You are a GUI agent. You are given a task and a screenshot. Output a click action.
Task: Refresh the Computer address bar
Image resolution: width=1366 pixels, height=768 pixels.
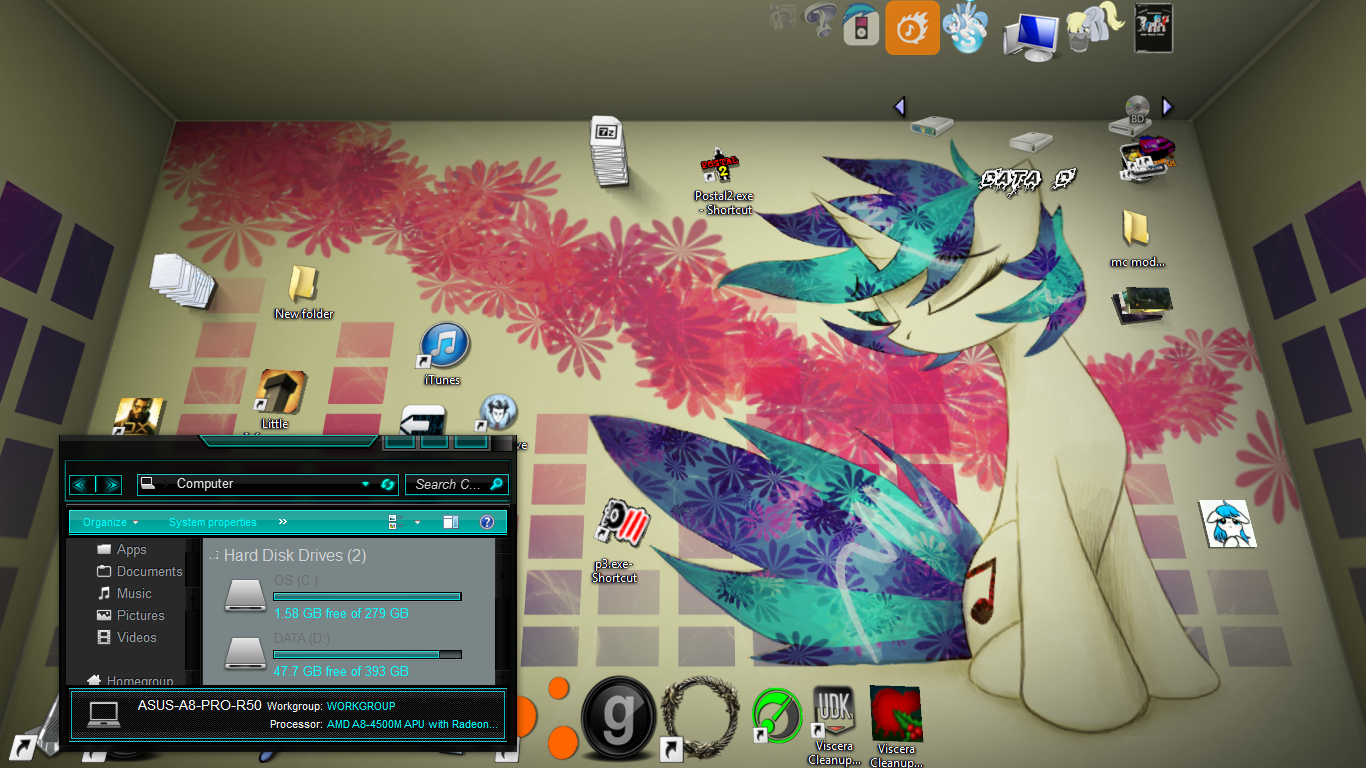click(388, 485)
